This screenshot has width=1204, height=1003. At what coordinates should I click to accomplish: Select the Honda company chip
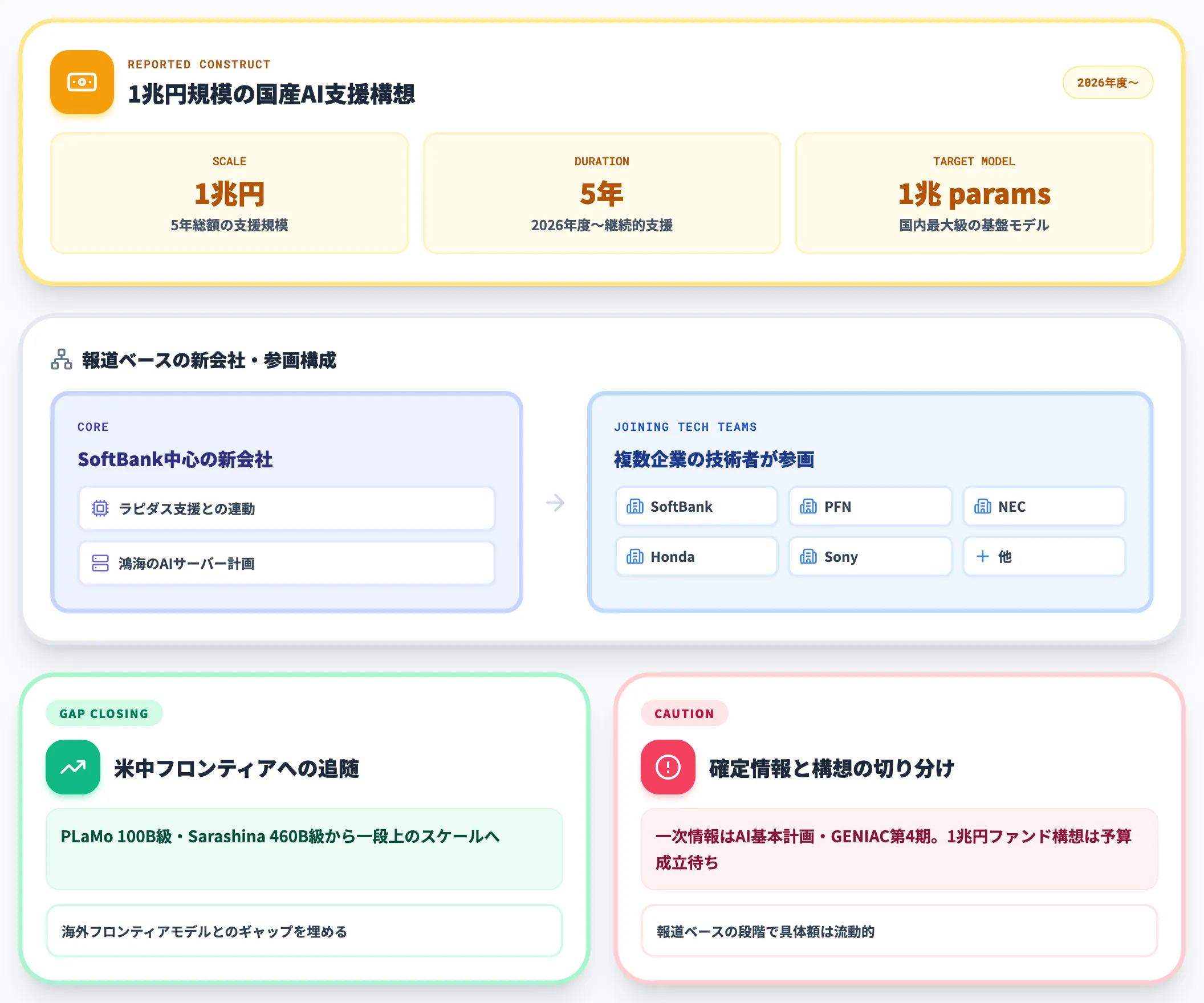click(x=696, y=556)
